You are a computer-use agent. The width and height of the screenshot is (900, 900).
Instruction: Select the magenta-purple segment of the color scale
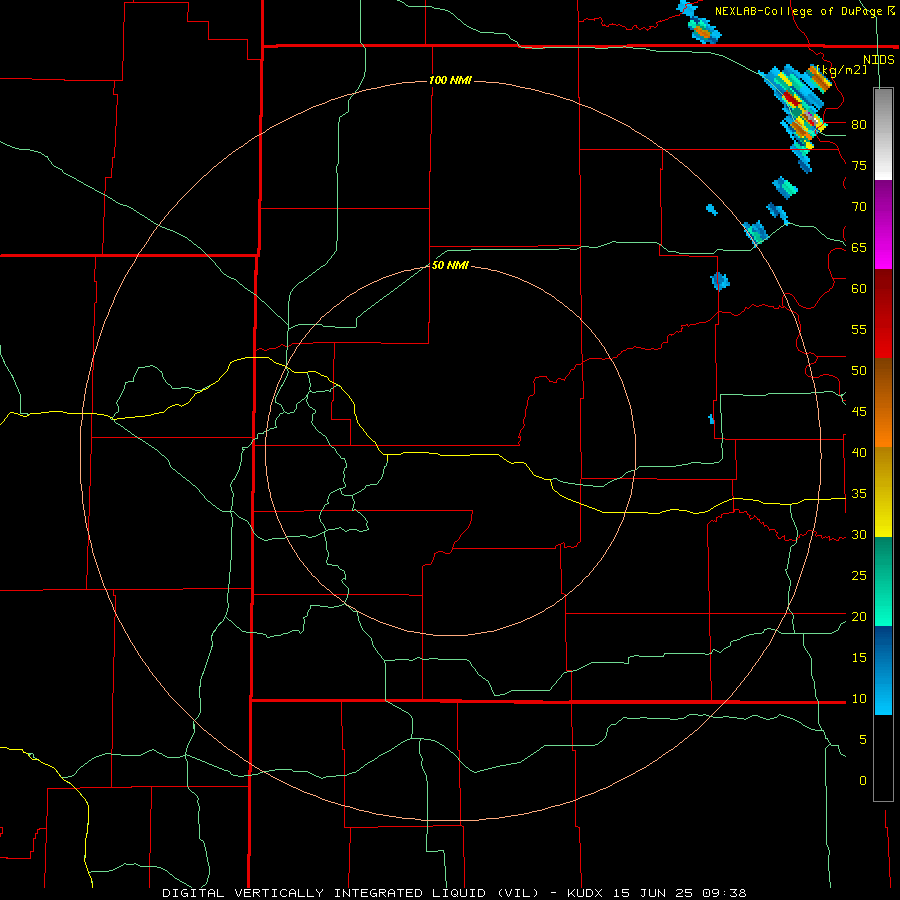883,224
